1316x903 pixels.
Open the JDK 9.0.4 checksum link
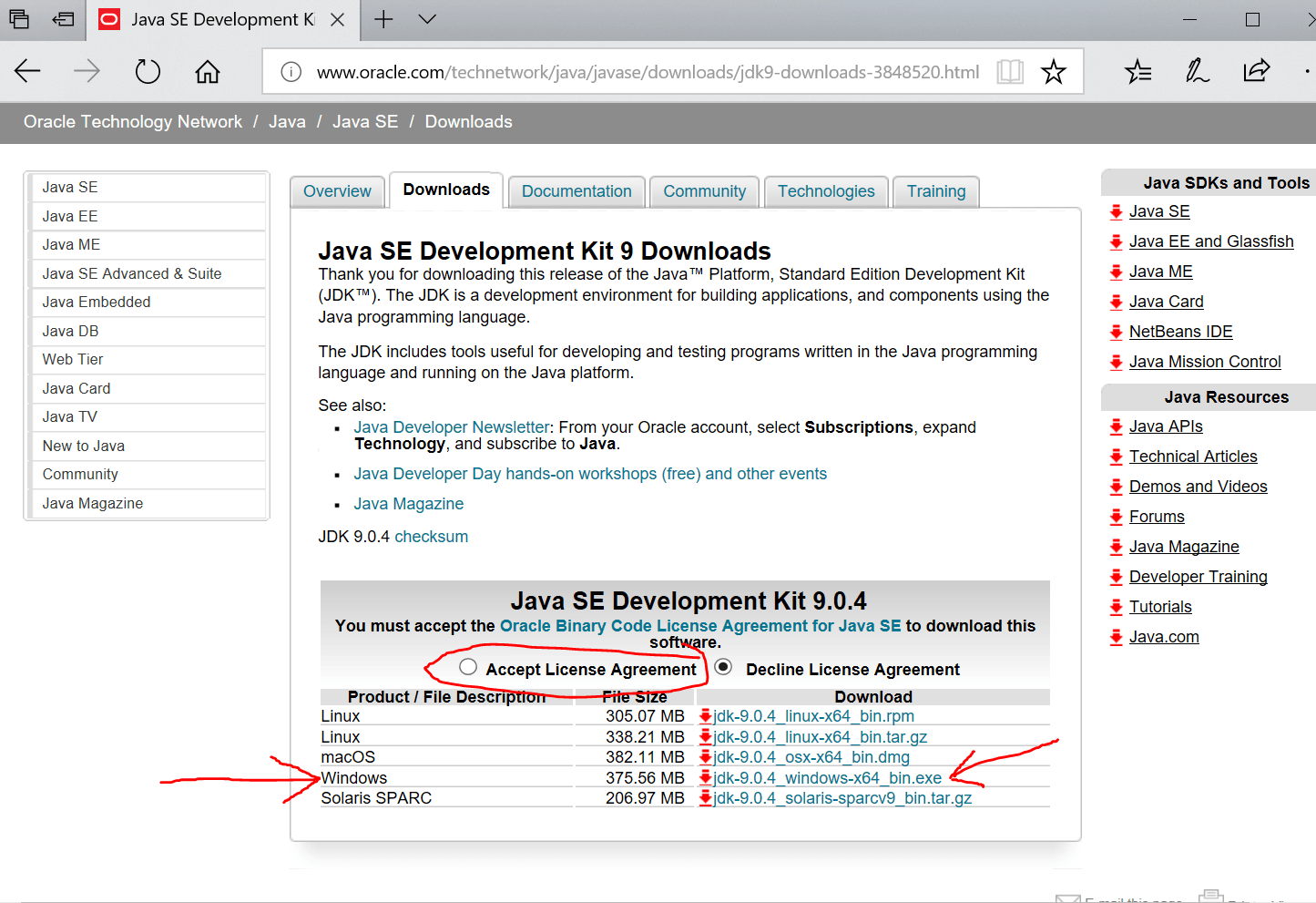pyautogui.click(x=431, y=536)
